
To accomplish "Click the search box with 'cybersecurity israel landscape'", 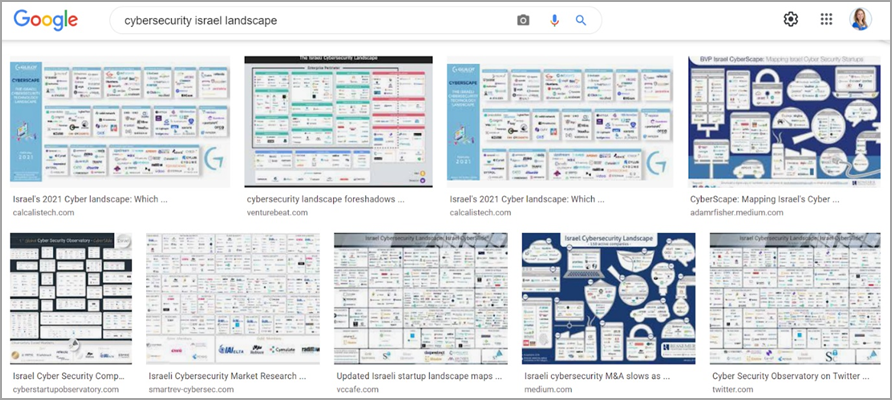I will click(x=356, y=20).
